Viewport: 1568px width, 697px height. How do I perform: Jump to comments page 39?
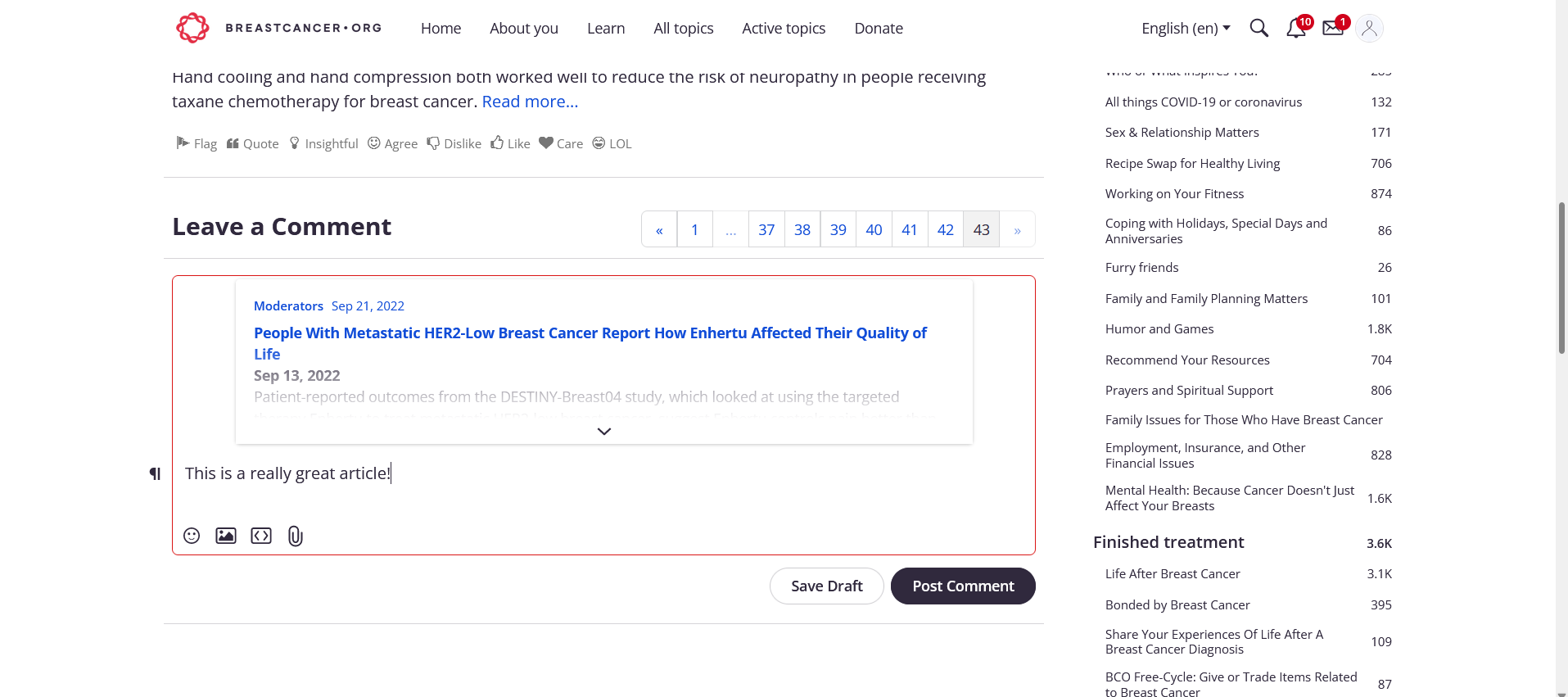(x=838, y=229)
